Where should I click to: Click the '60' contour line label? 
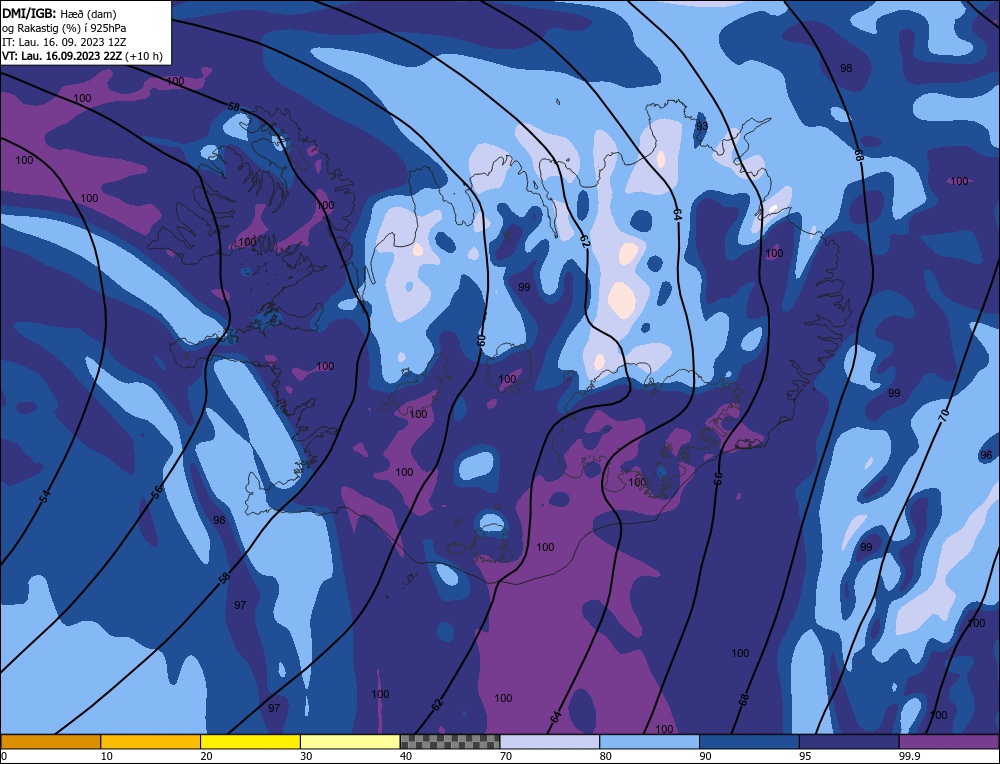(x=482, y=340)
